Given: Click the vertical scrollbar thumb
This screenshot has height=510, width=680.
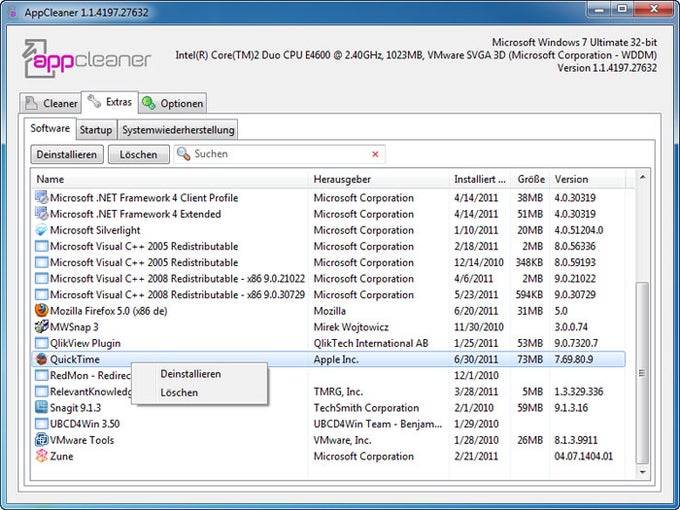Looking at the screenshot, I should (642, 373).
